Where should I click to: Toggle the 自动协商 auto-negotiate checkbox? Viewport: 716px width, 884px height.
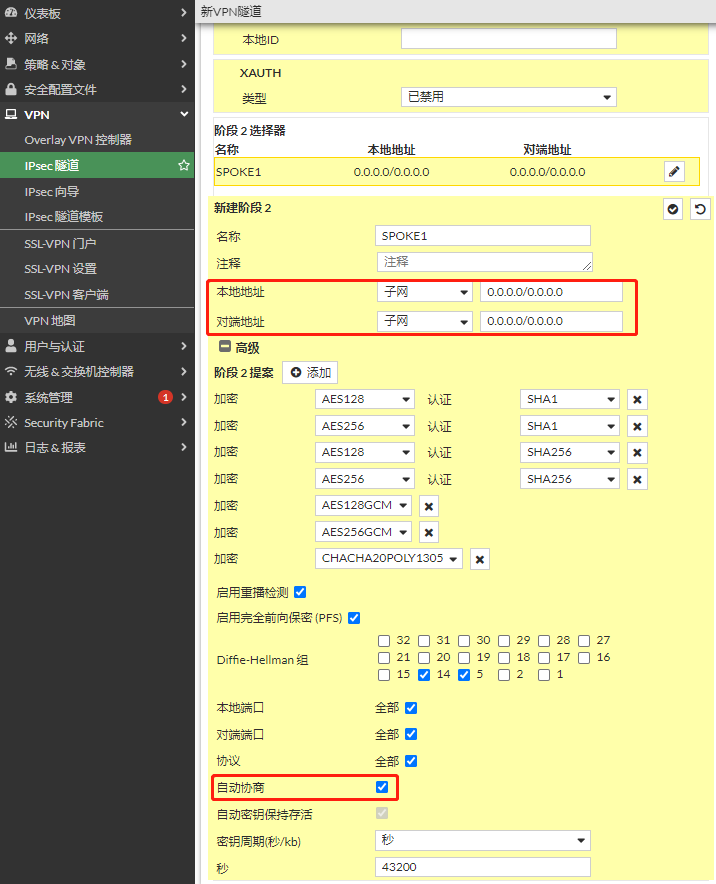pos(382,788)
